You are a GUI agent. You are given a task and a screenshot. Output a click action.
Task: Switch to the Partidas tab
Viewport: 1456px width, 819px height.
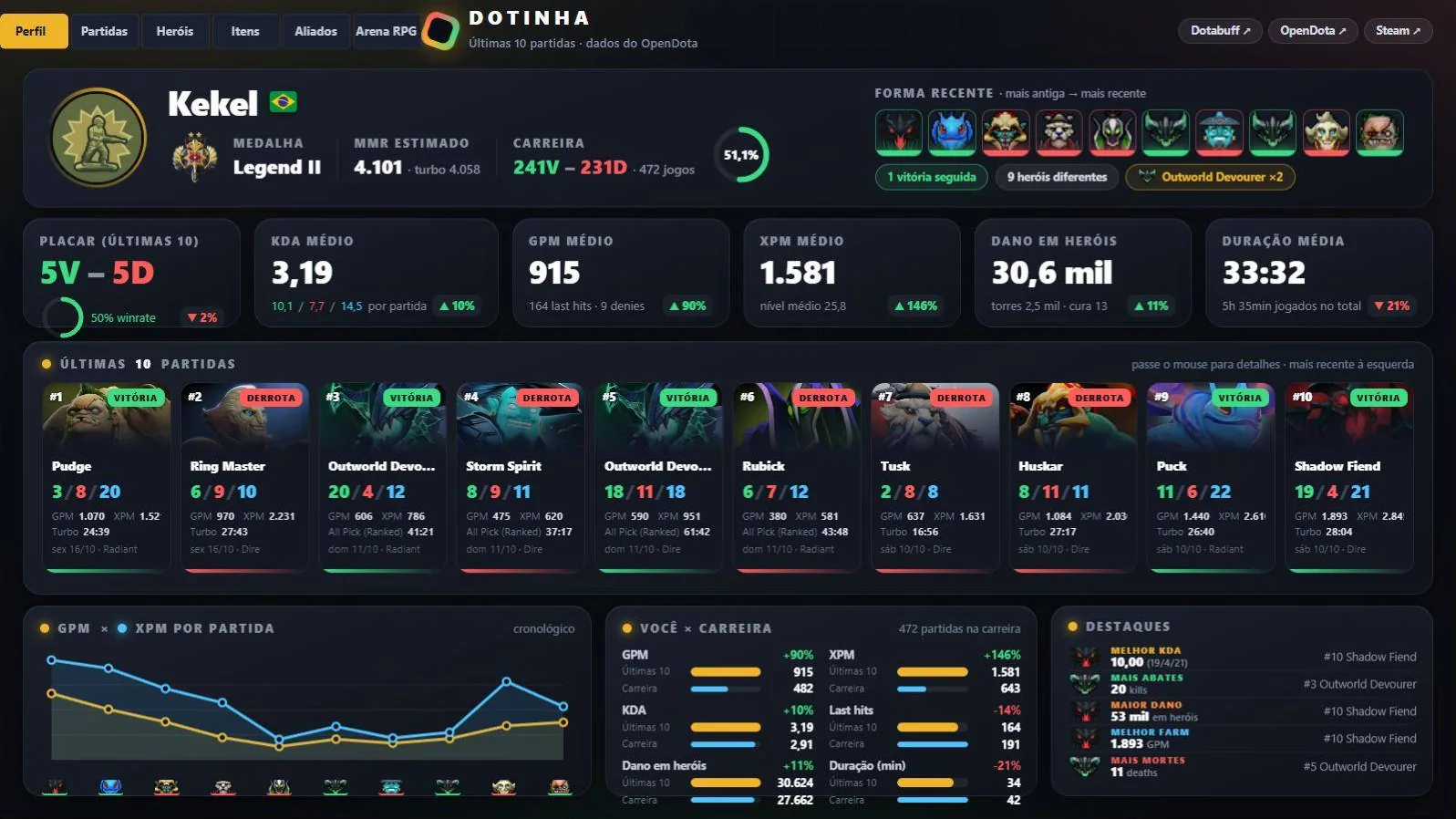[105, 31]
